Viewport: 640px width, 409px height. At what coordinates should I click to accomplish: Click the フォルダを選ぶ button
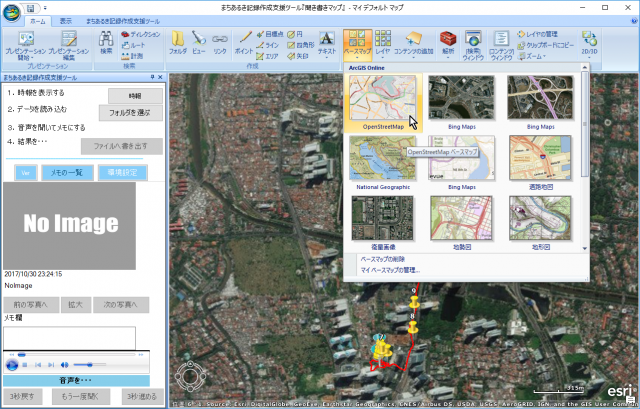click(131, 113)
